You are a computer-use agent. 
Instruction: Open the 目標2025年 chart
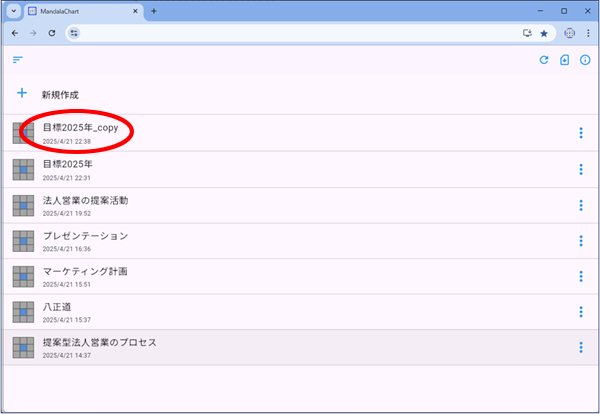(x=300, y=169)
